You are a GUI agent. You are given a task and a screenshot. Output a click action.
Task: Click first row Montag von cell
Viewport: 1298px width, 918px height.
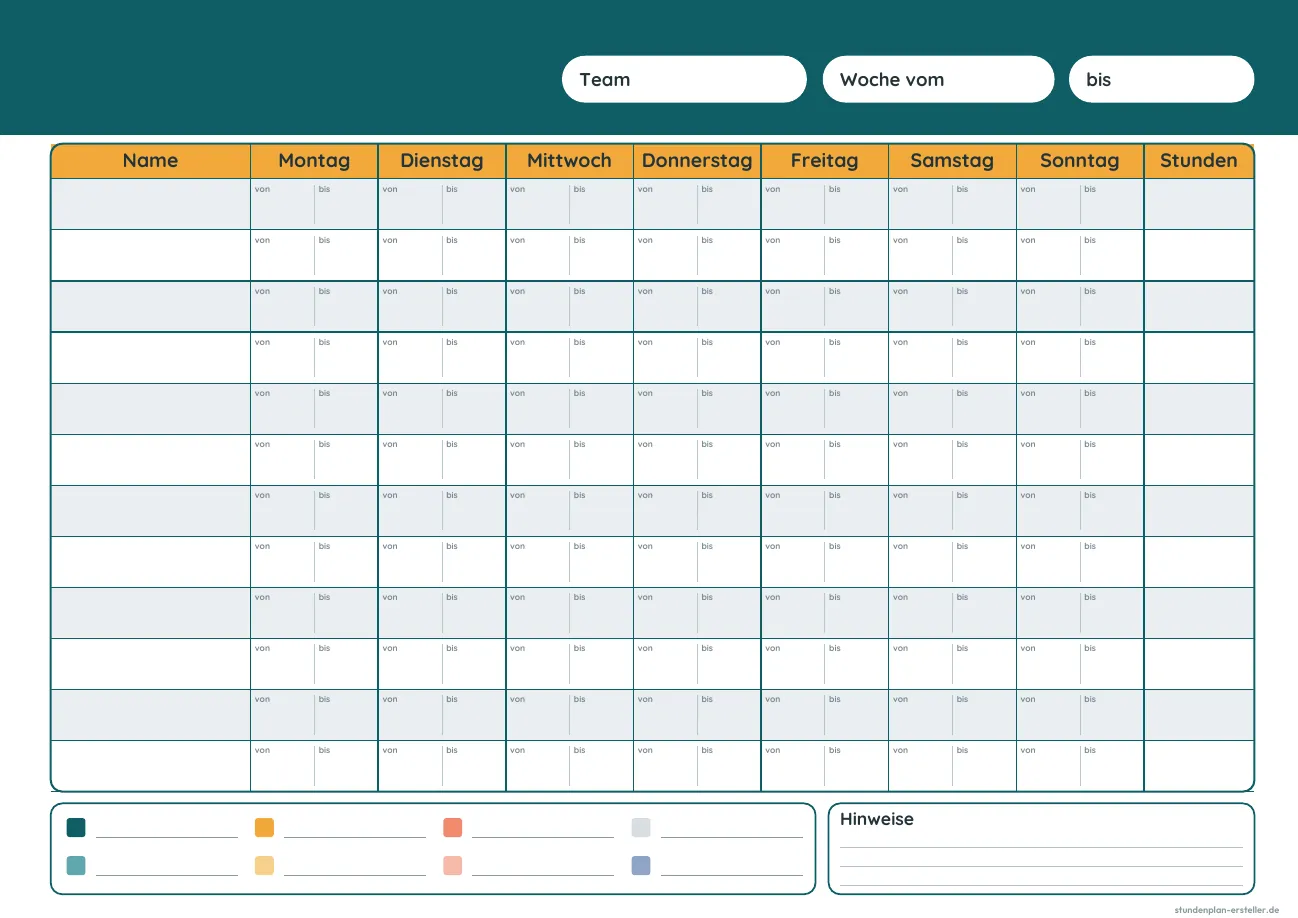[283, 204]
